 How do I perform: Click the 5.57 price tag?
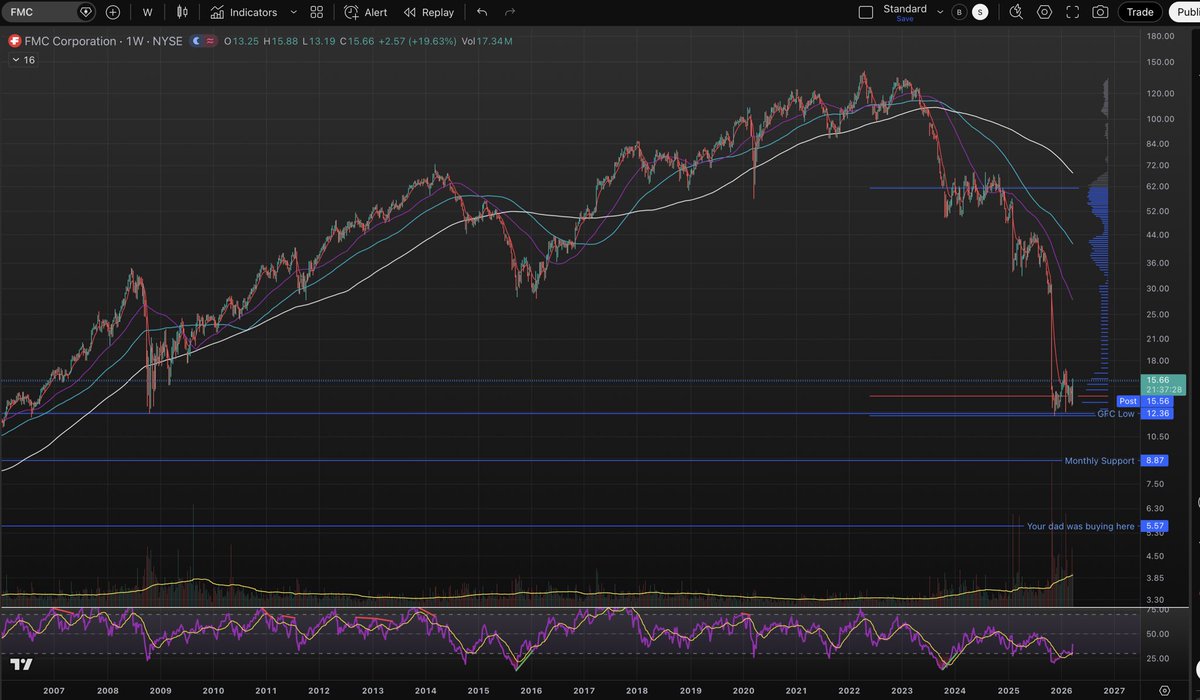1155,526
